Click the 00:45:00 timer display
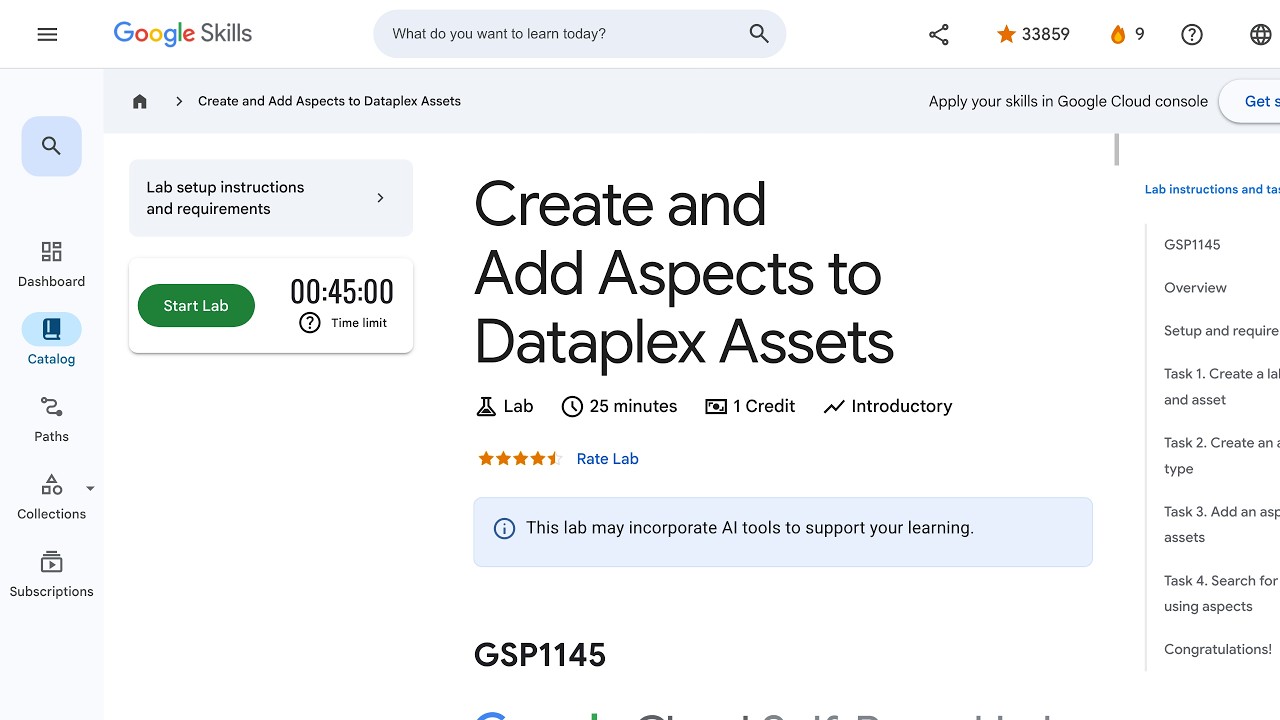Viewport: 1280px width, 720px height. coord(342,292)
